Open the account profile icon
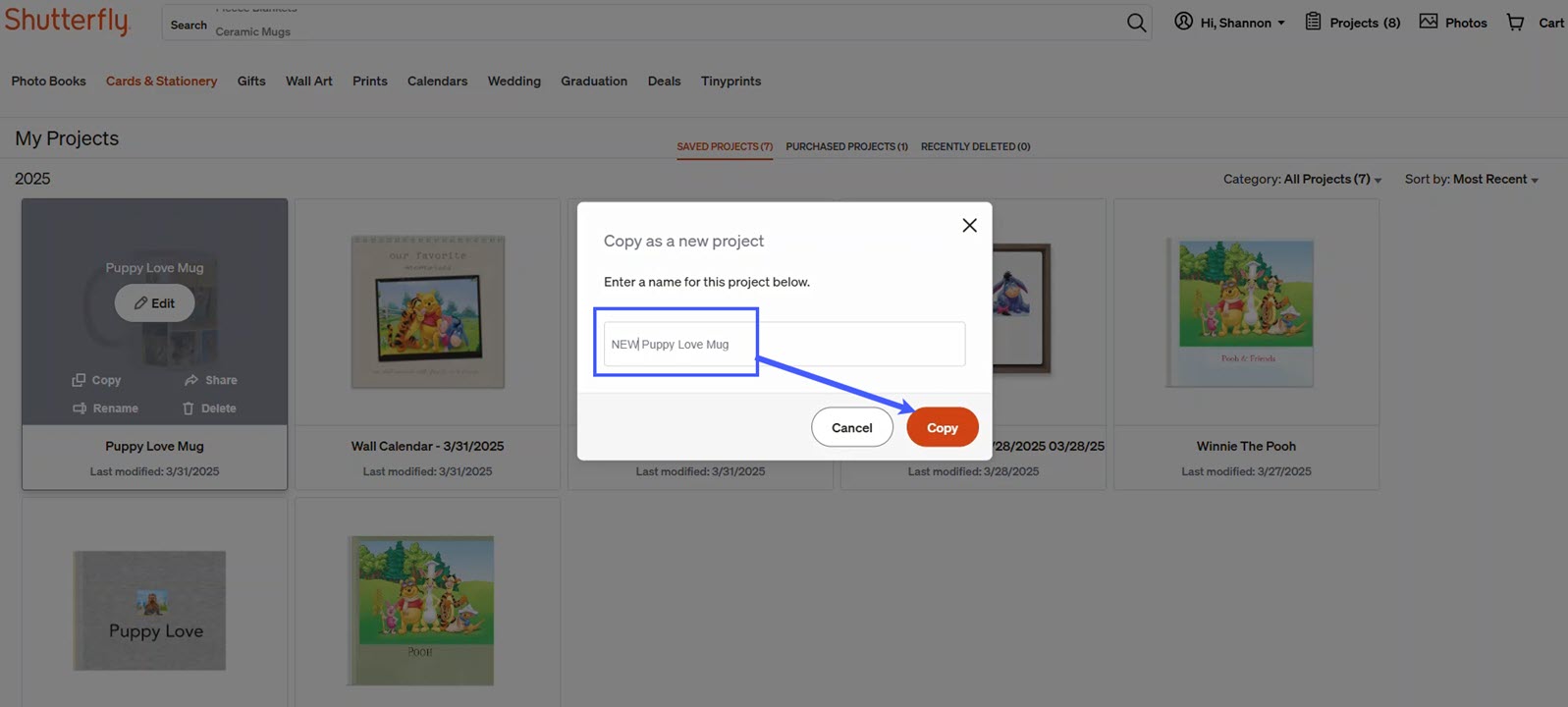 tap(1183, 22)
